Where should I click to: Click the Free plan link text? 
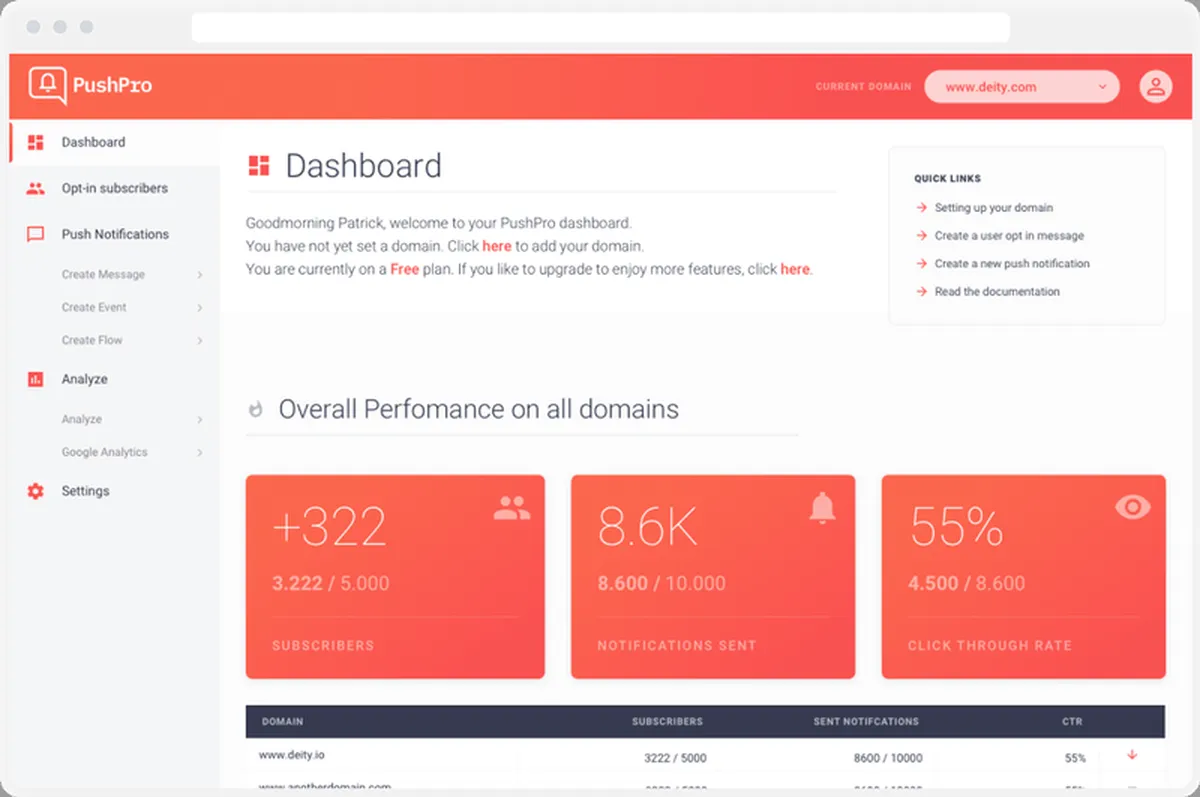405,269
